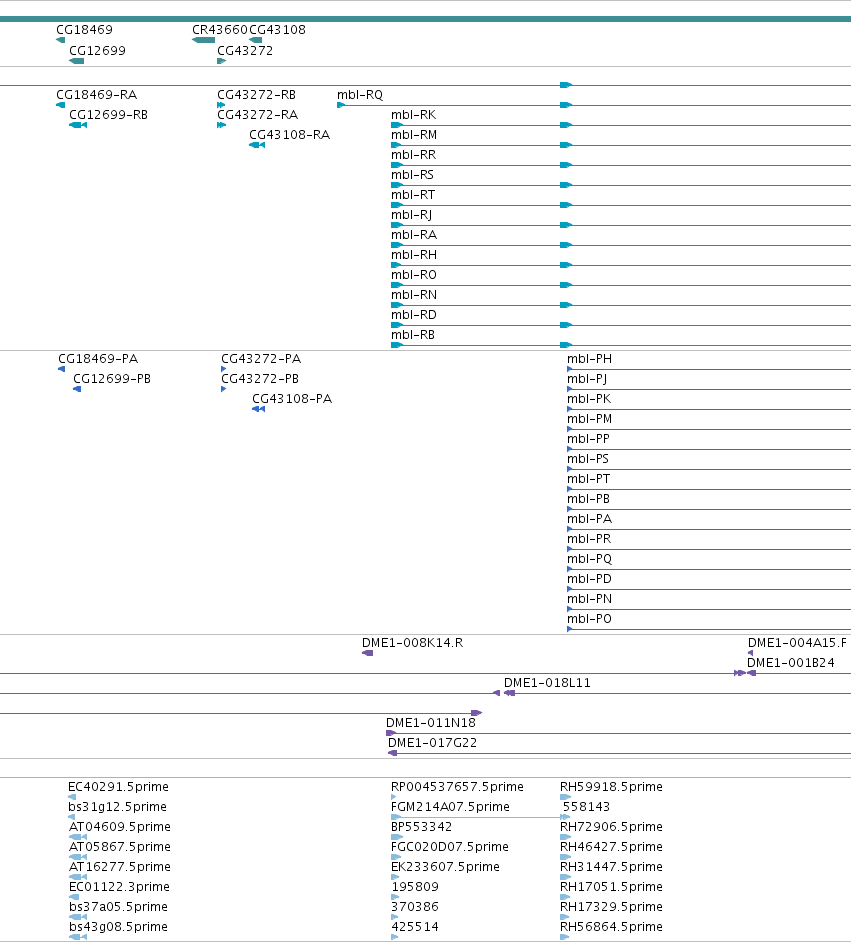The image size is (851, 942).
Task: Select the mbl-PA protein label
Action: coord(589,518)
